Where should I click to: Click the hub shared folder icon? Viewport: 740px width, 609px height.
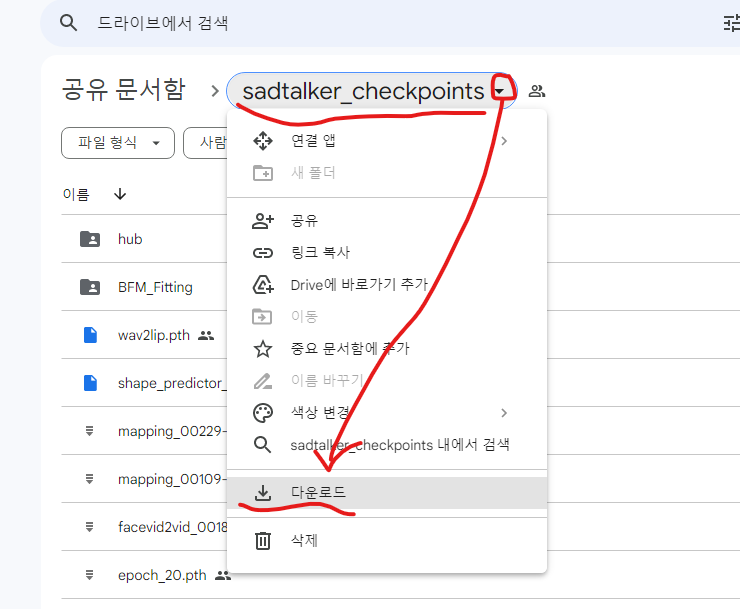[90, 239]
